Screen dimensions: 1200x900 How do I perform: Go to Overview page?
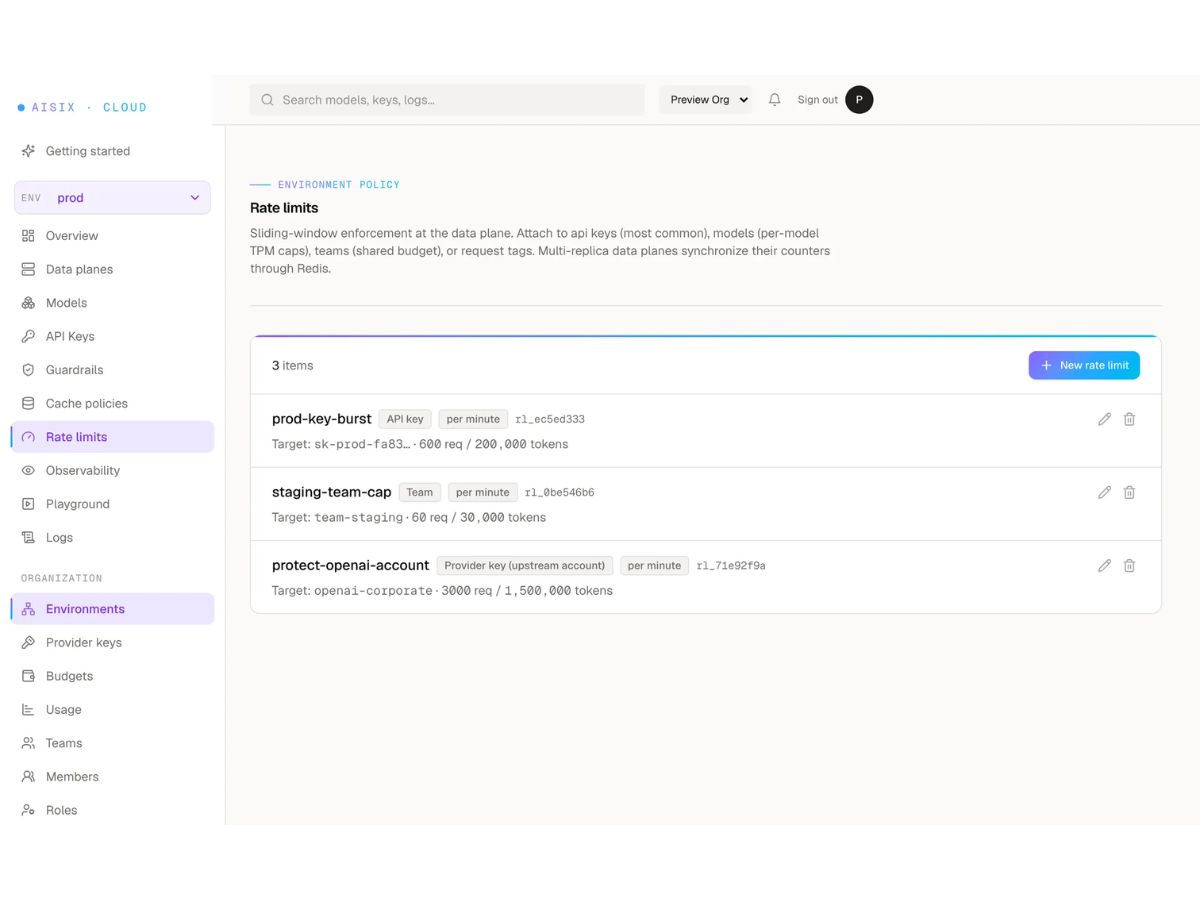[x=112, y=236]
